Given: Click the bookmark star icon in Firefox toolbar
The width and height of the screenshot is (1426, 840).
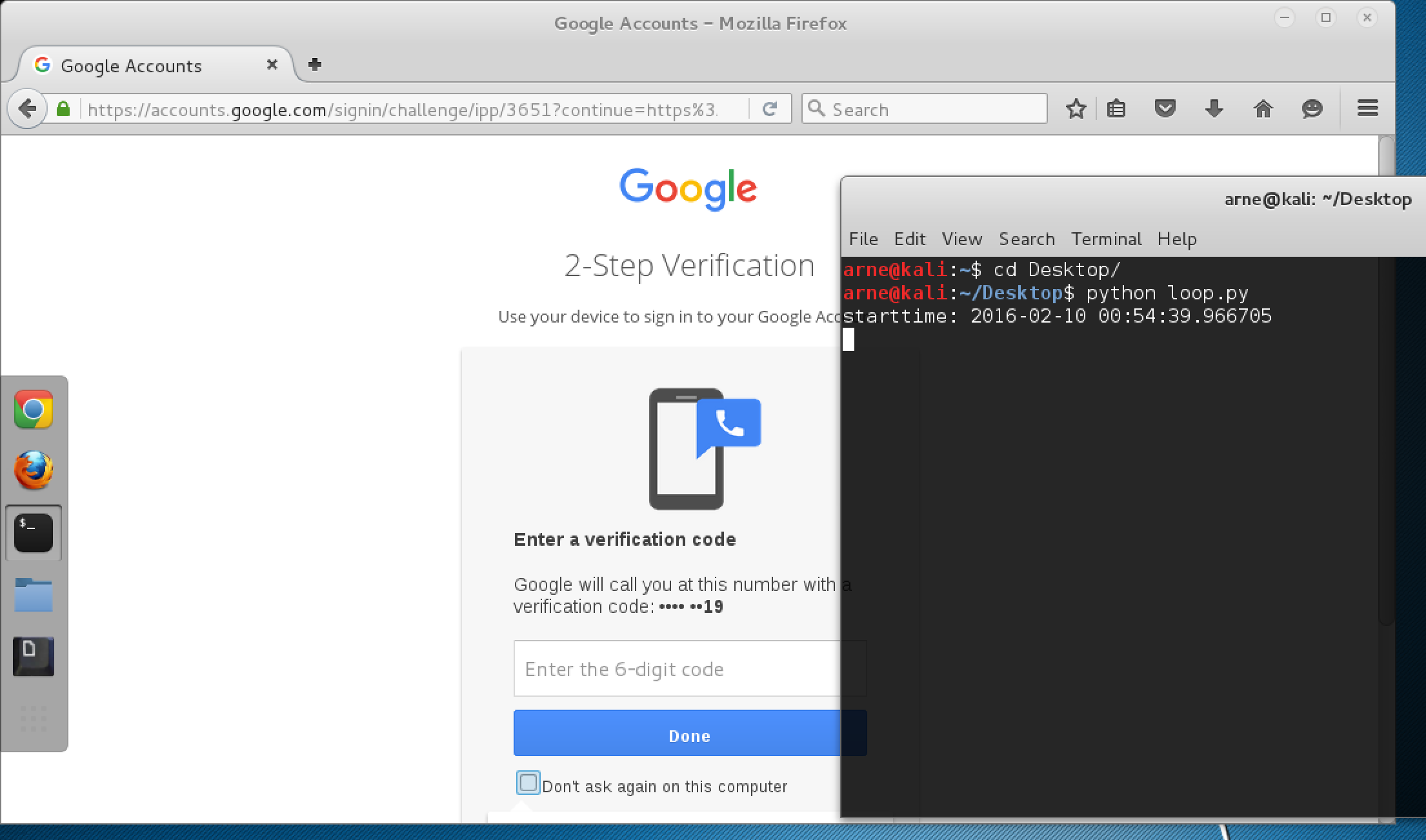Looking at the screenshot, I should 1075,109.
